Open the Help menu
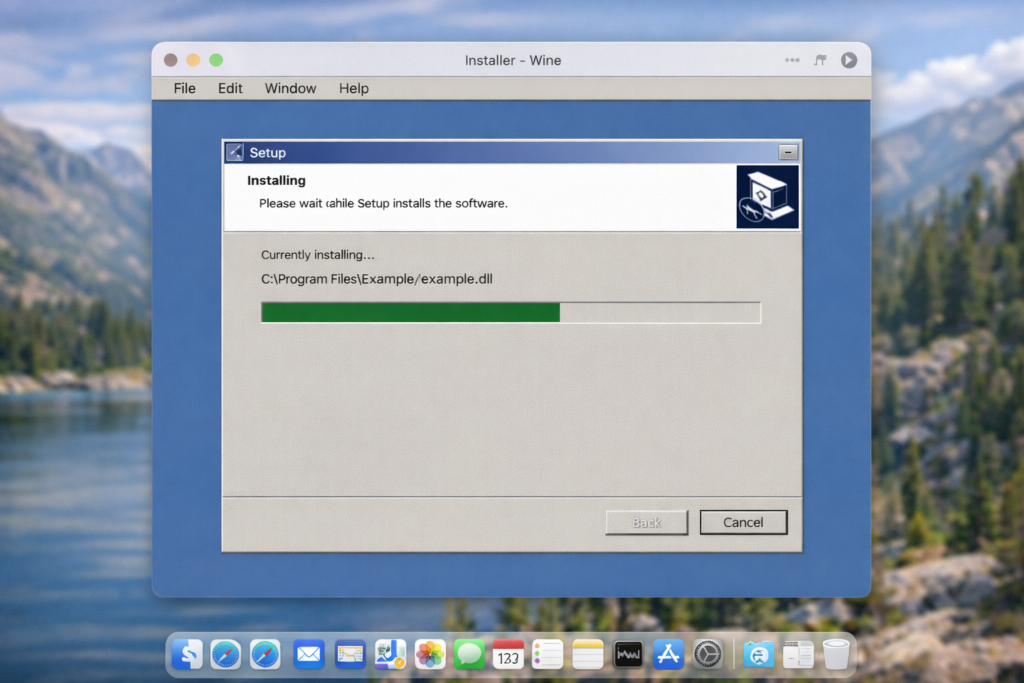This screenshot has height=683, width=1024. [x=353, y=88]
